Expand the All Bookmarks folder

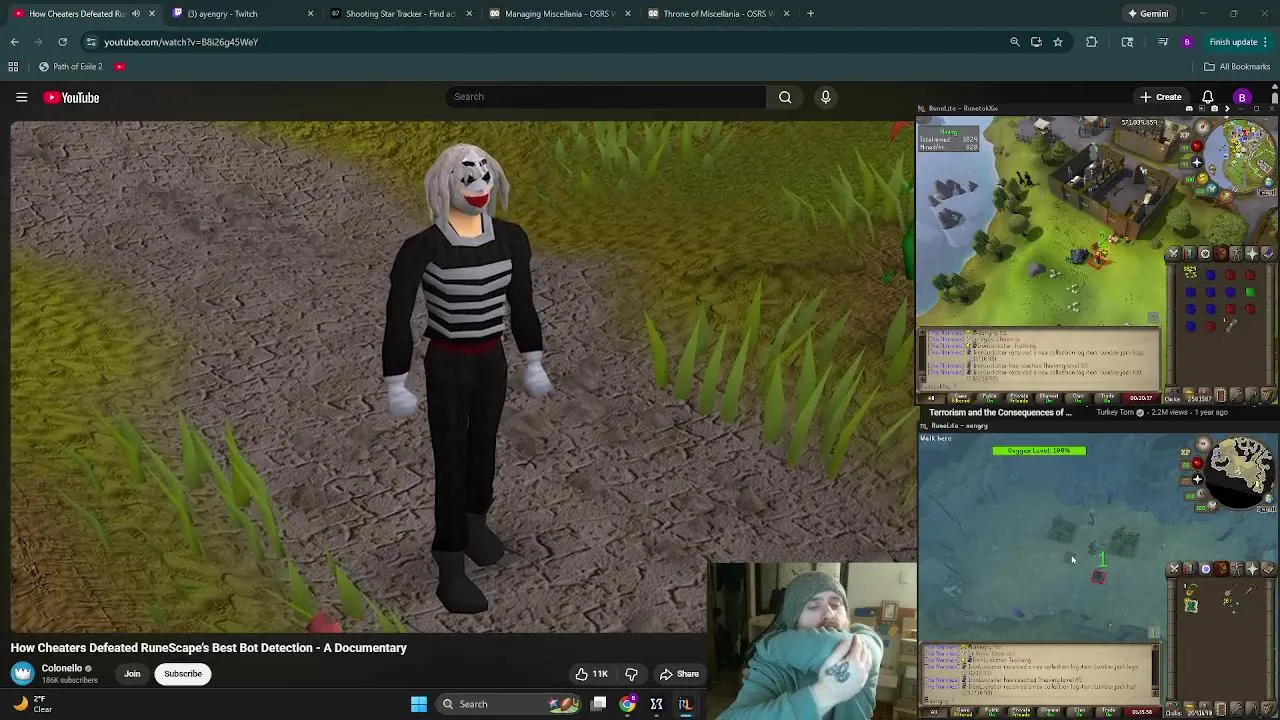point(1237,66)
